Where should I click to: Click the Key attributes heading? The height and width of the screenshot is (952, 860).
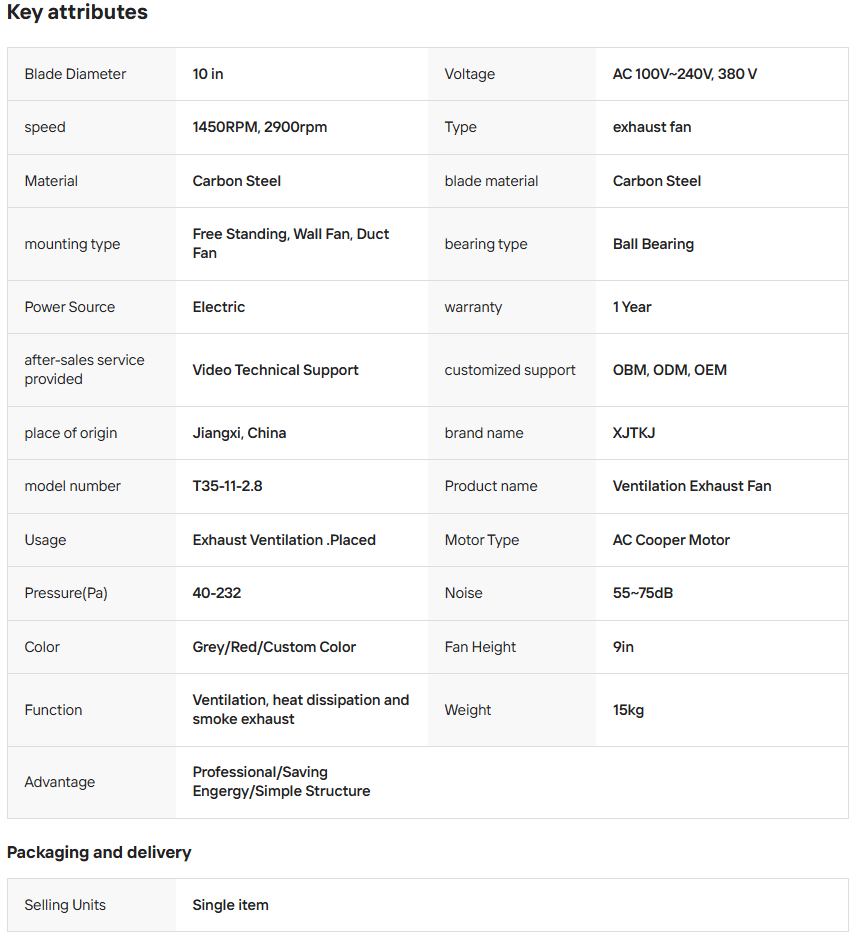click(x=77, y=12)
